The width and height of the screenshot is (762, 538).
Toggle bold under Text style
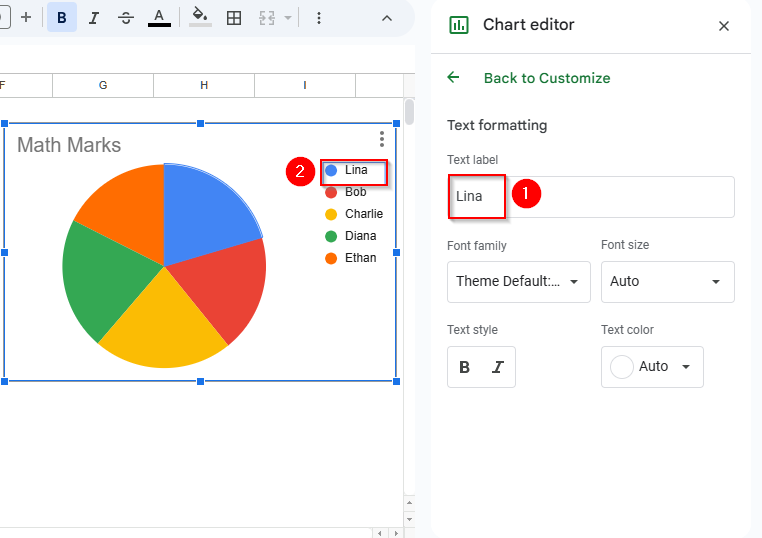click(x=465, y=367)
